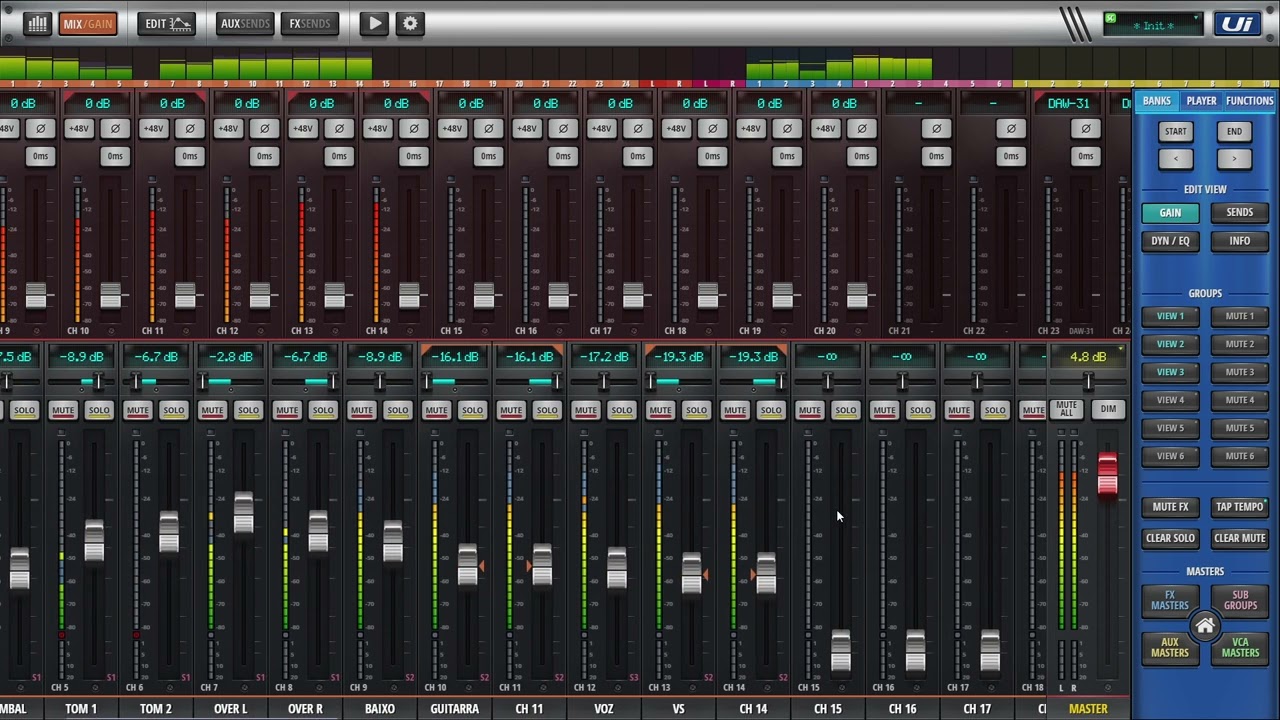The image size is (1280, 720).
Task: Invert phase on gain strip CH 22
Action: [x=1011, y=128]
